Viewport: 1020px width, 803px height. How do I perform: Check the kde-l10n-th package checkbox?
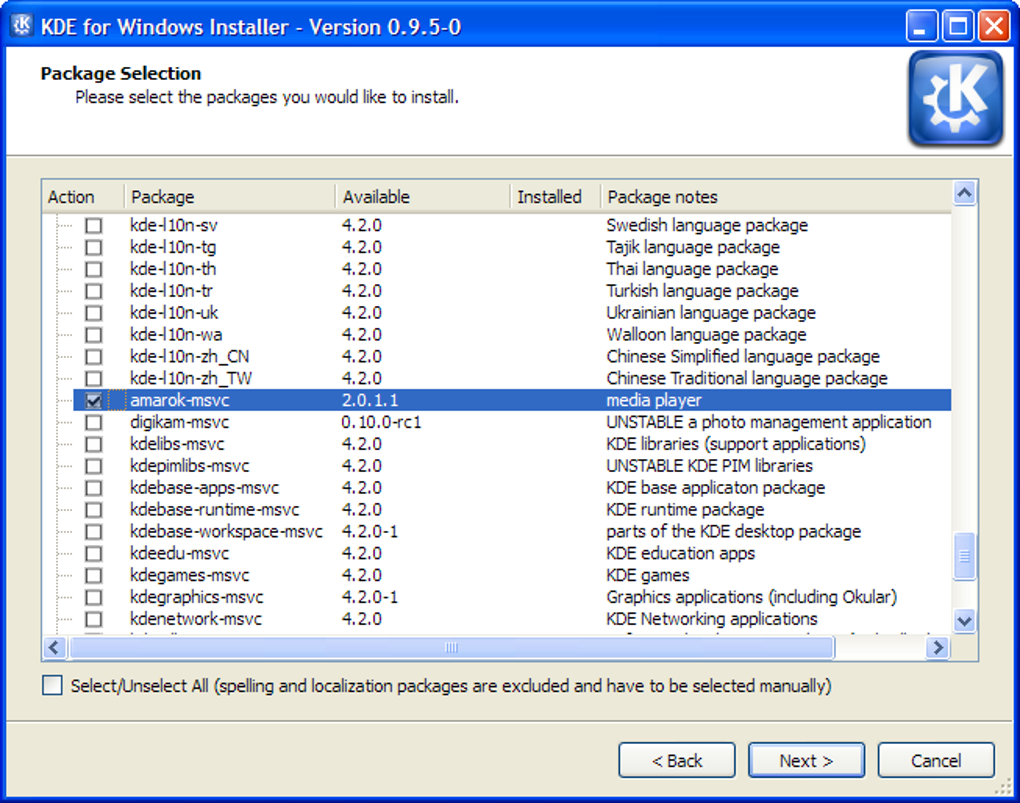(94, 269)
